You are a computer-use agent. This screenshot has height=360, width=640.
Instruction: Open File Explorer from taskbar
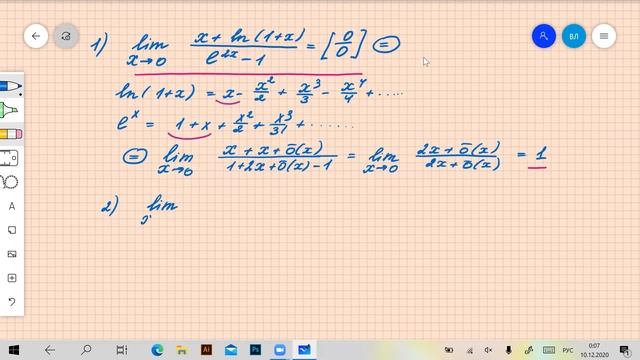tap(182, 350)
